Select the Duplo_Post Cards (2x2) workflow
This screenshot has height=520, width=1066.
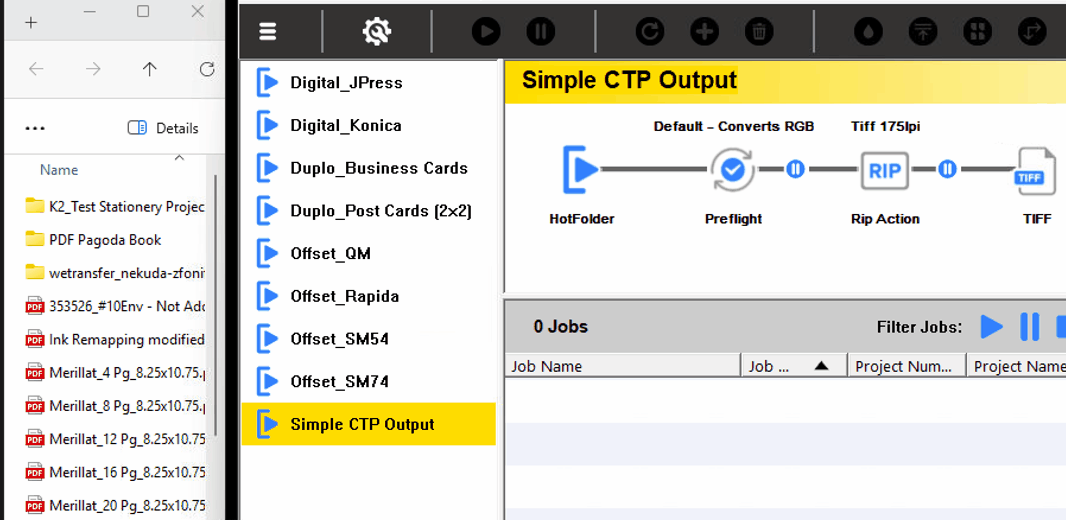368,211
